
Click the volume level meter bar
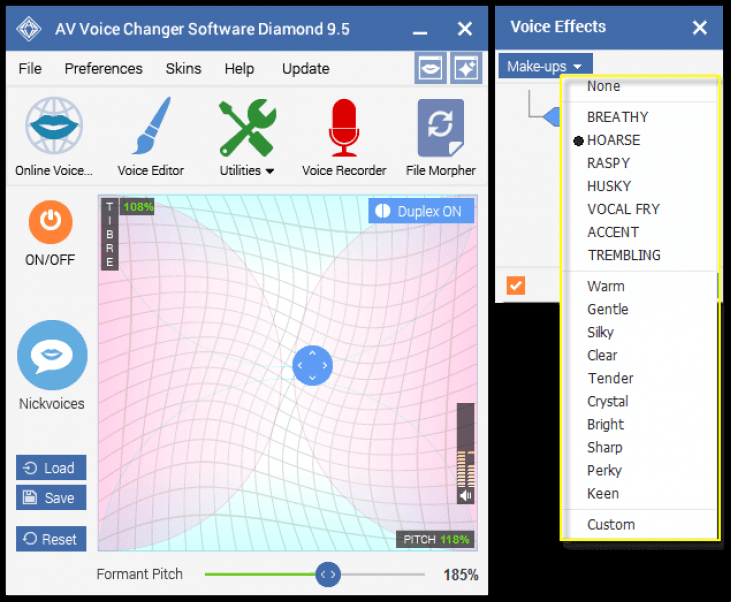[x=465, y=445]
